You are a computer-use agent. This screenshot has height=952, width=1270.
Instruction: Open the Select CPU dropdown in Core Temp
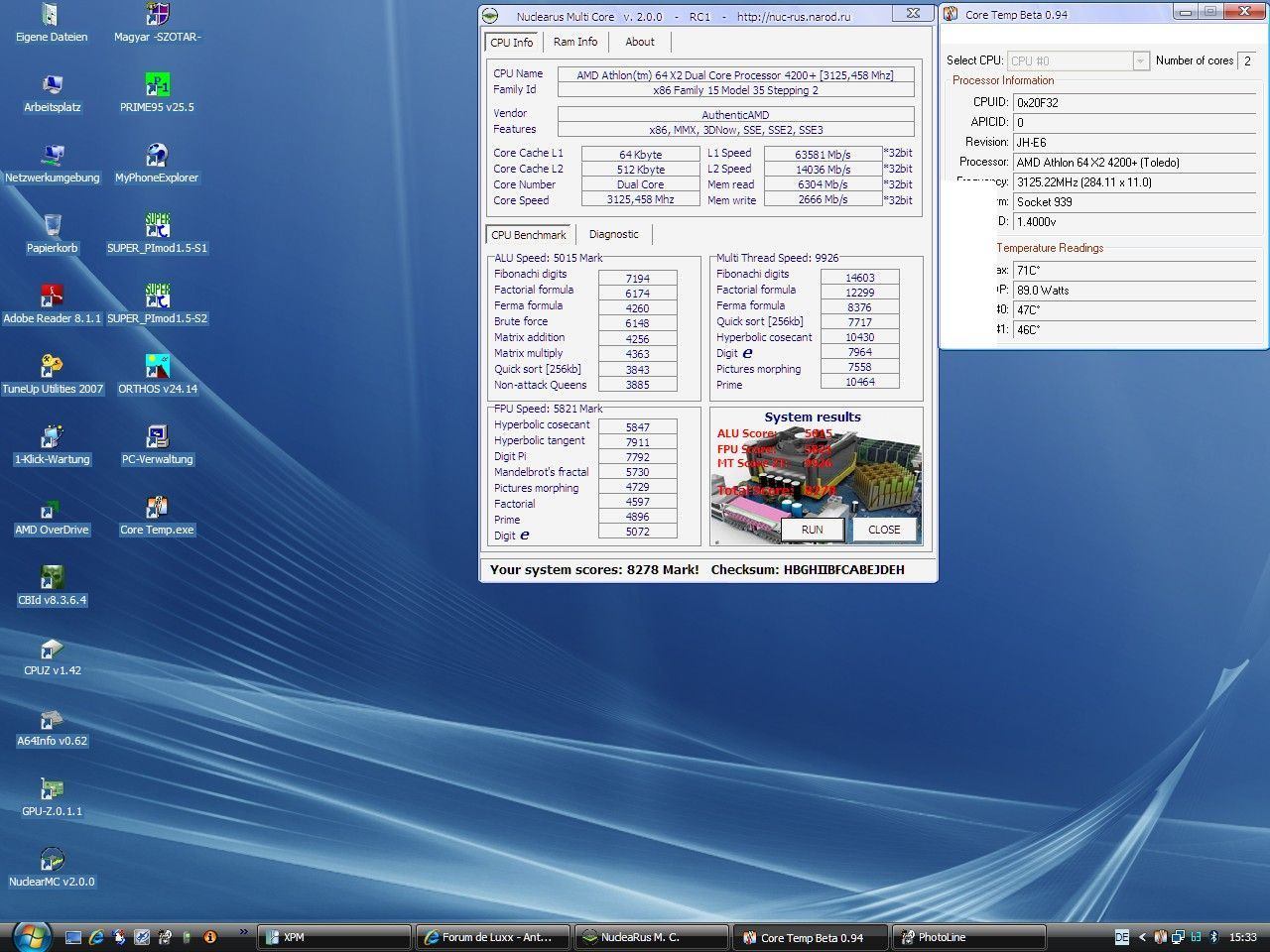1079,60
